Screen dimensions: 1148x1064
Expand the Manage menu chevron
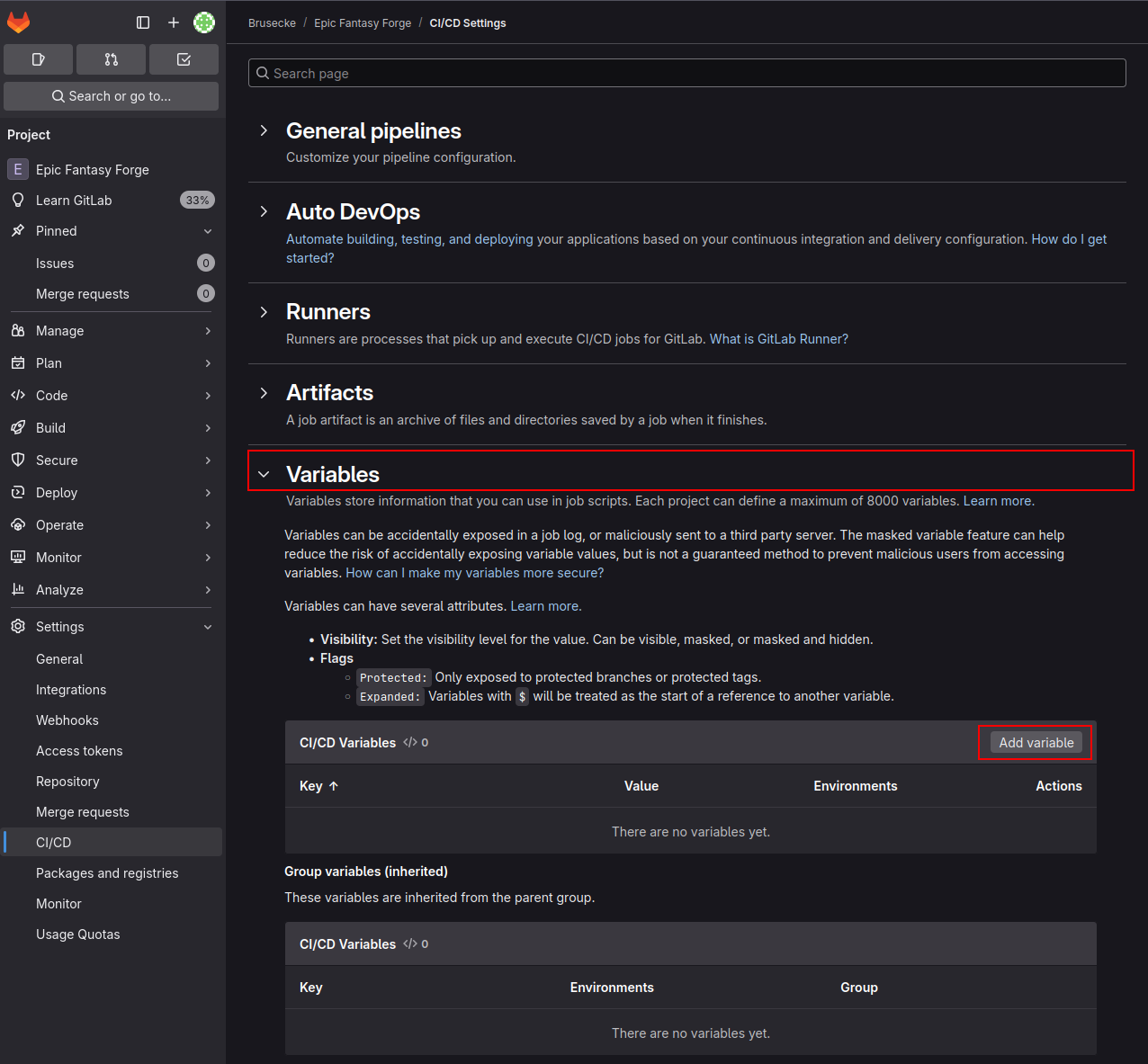(x=208, y=331)
